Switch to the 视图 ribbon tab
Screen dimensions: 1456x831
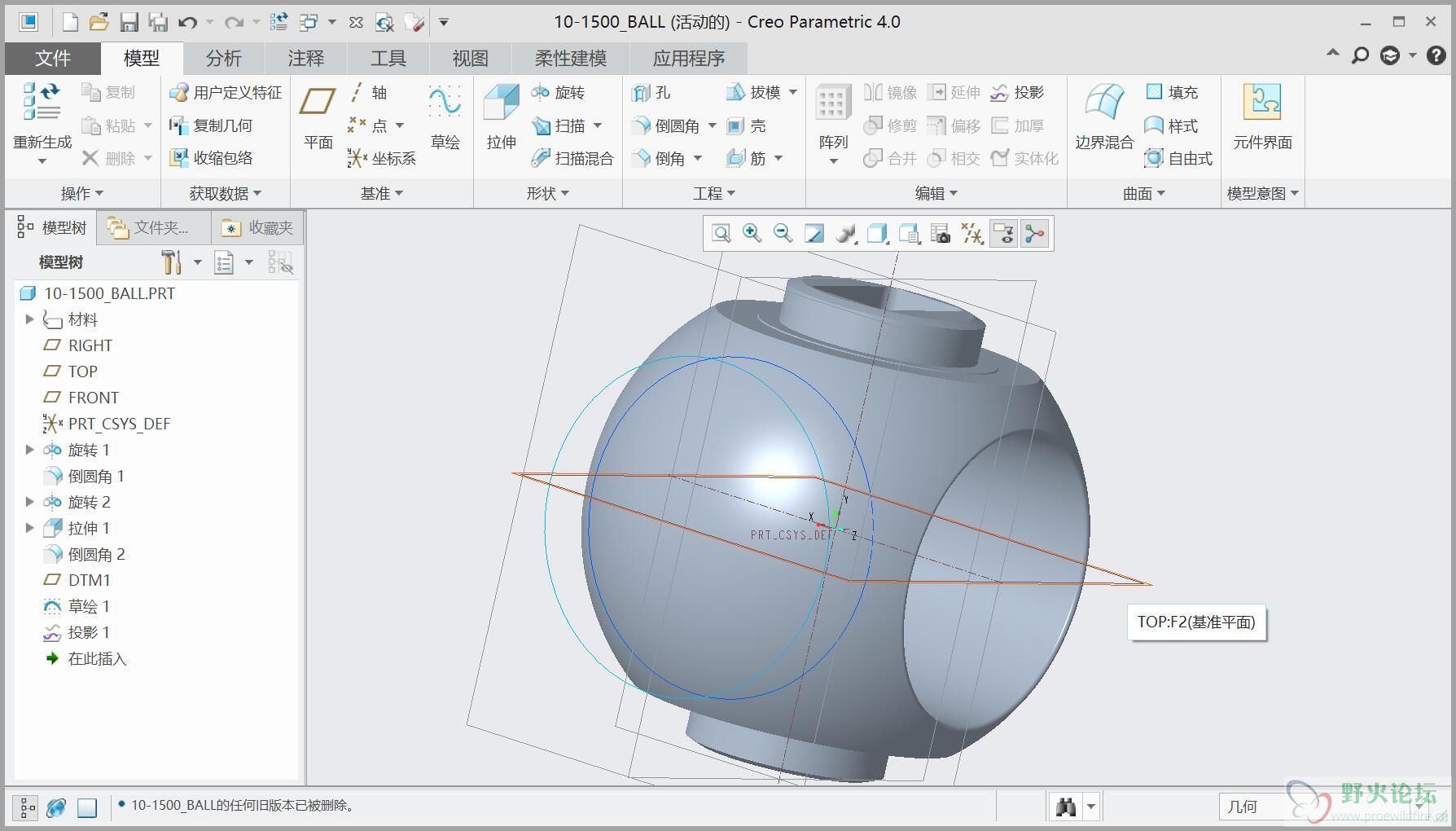pos(470,59)
